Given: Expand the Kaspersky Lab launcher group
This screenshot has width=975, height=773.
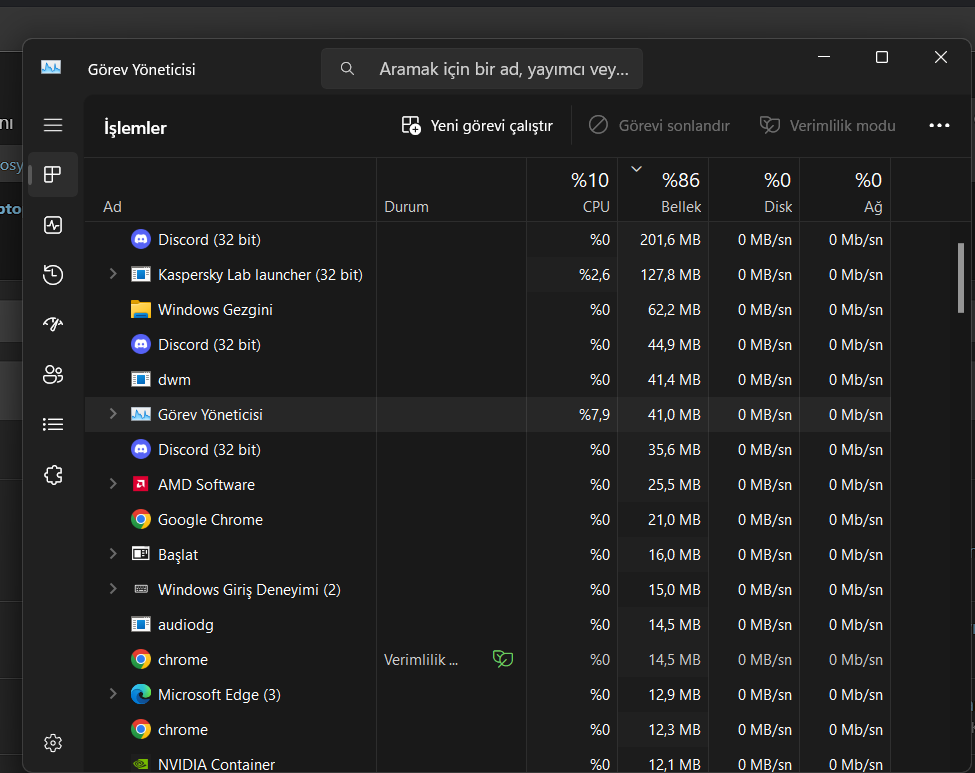Looking at the screenshot, I should tap(113, 274).
